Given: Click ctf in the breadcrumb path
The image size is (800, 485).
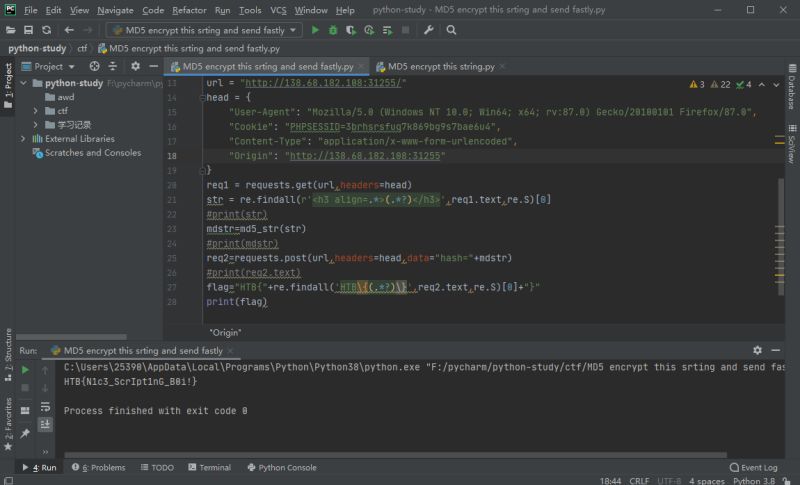Looking at the screenshot, I should coord(82,48).
